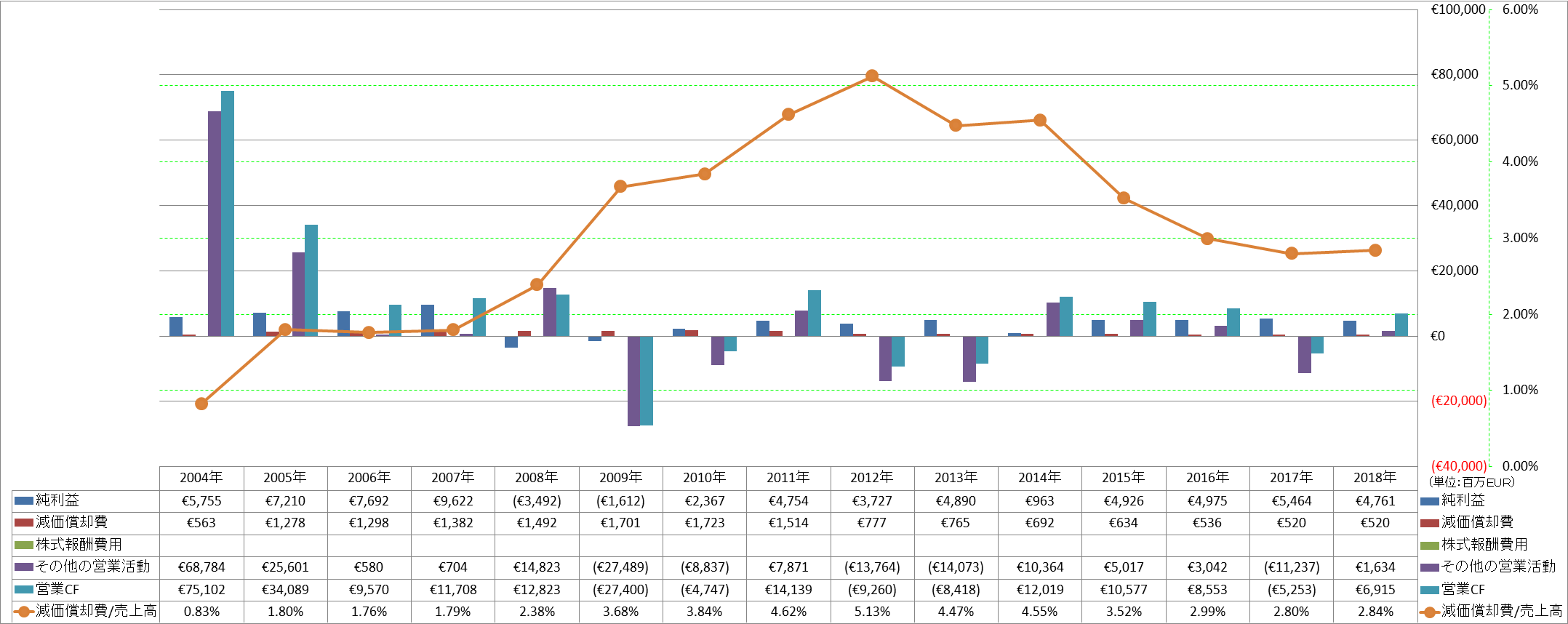This screenshot has width=1568, height=624.
Task: Click the orange 減価償却費/売上高 legend marker at right
Action: (x=1430, y=612)
